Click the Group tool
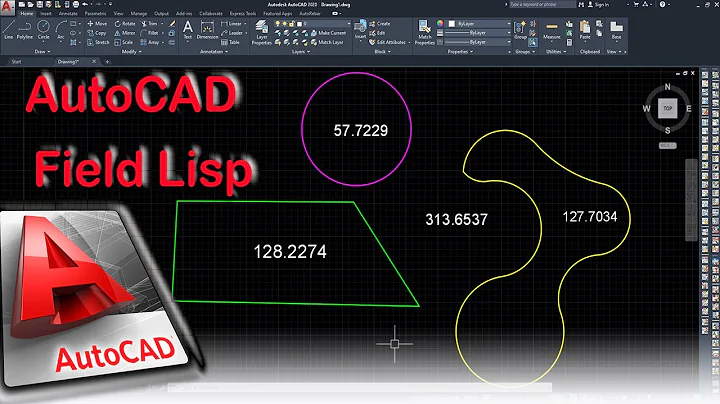Image resolution: width=720 pixels, height=404 pixels. pos(520,30)
